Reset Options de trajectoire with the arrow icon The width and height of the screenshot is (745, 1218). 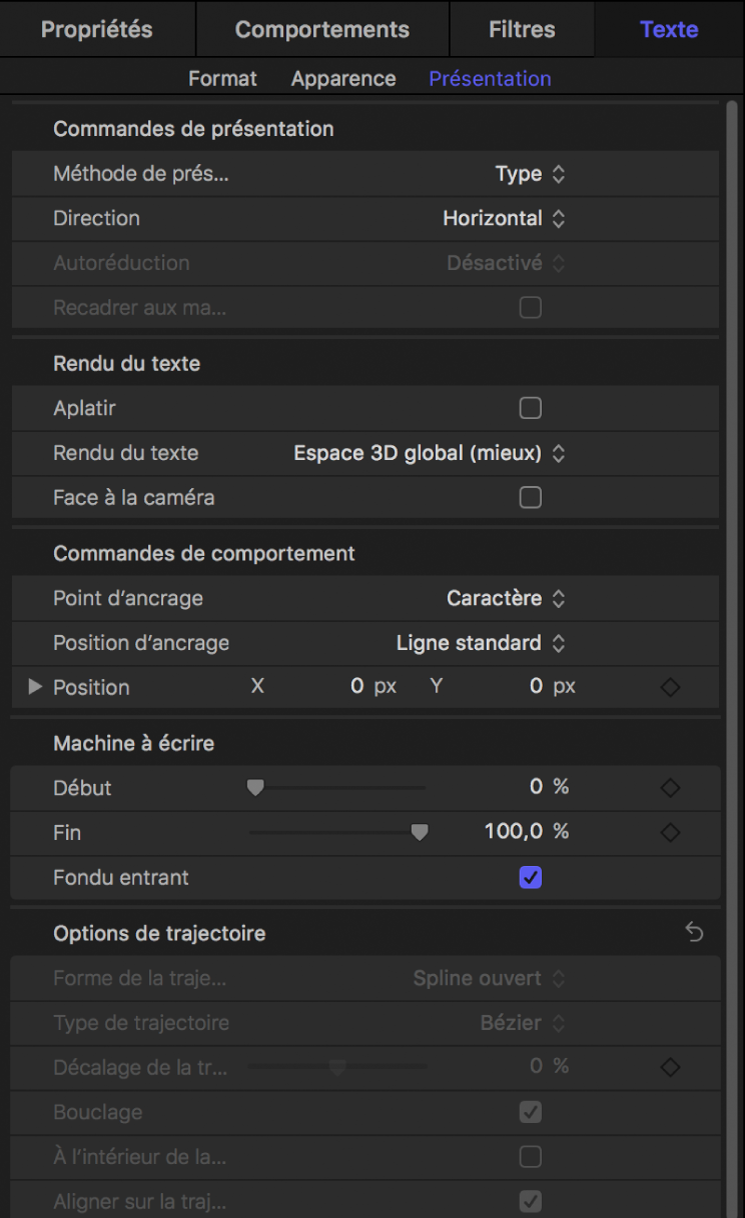694,933
